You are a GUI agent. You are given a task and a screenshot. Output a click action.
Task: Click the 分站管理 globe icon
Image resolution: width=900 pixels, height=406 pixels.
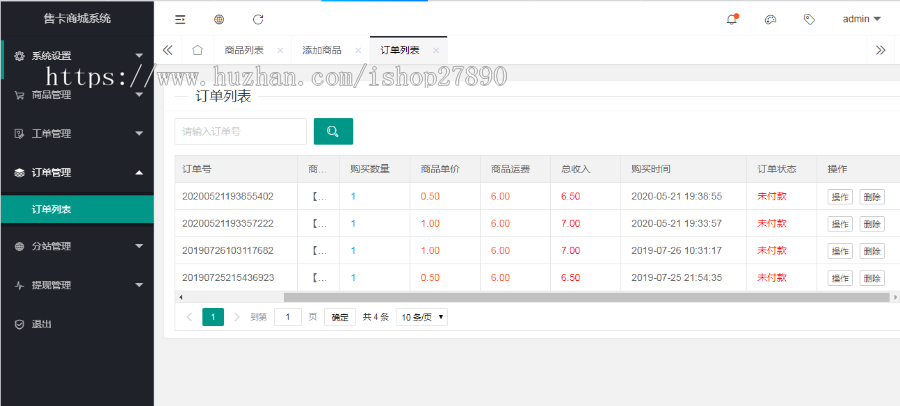19,246
